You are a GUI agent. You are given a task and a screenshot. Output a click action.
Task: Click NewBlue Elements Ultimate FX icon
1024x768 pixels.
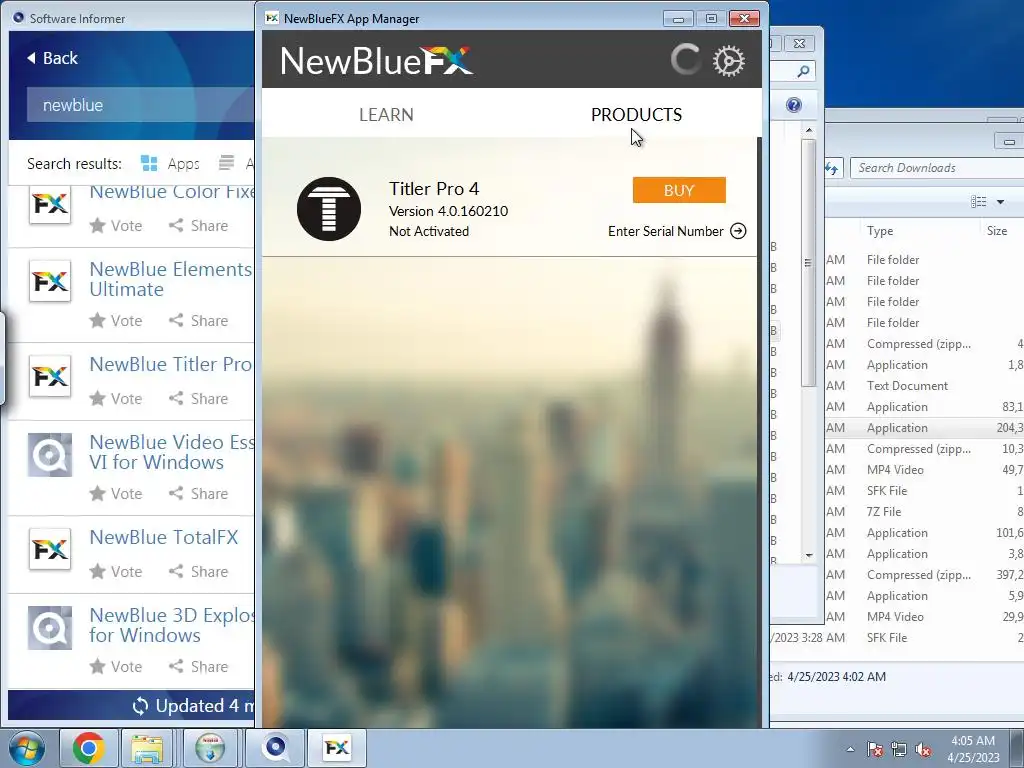point(50,281)
